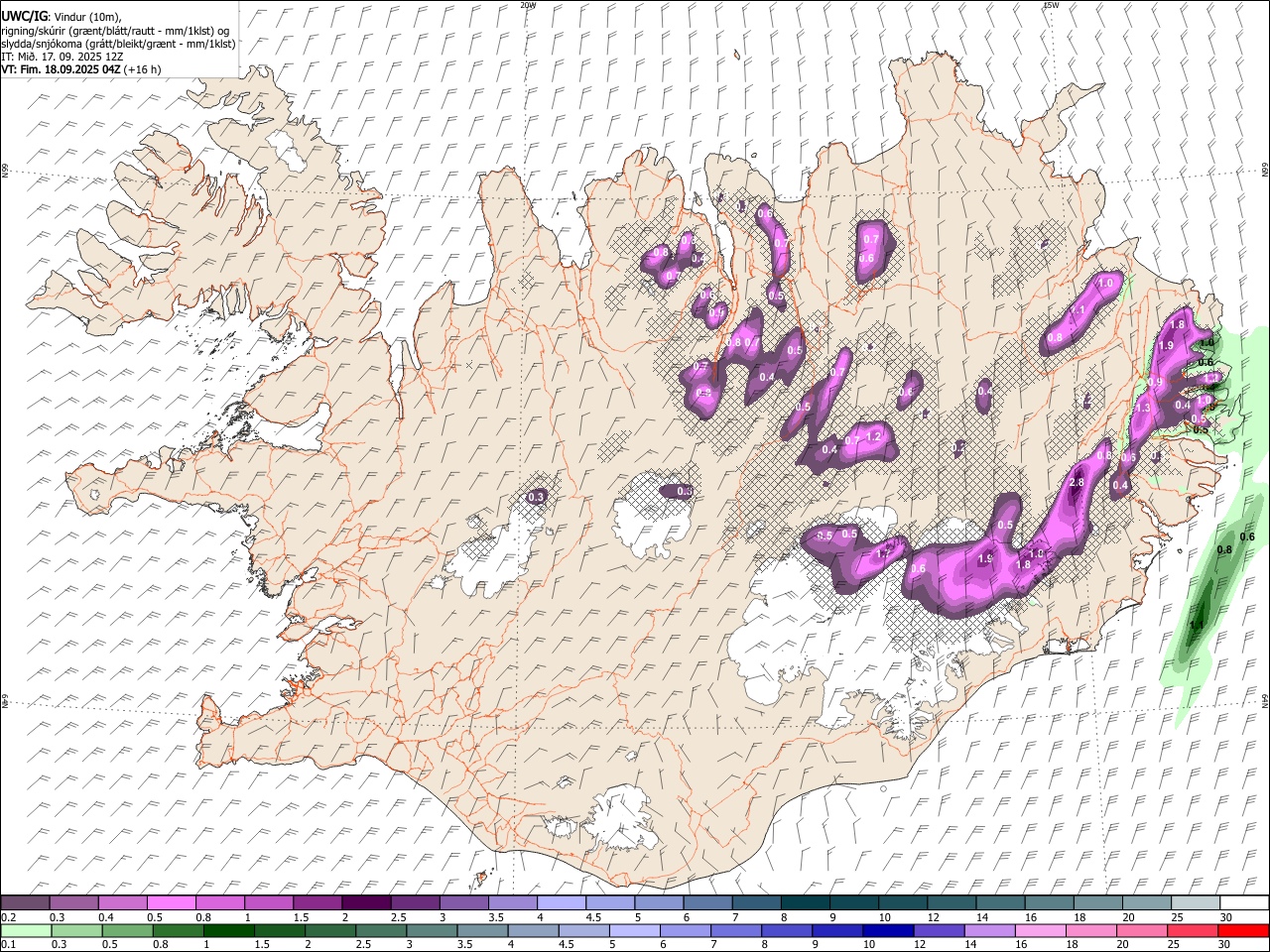Pick the bright red 30 rain-scale swatch

coord(1243,931)
